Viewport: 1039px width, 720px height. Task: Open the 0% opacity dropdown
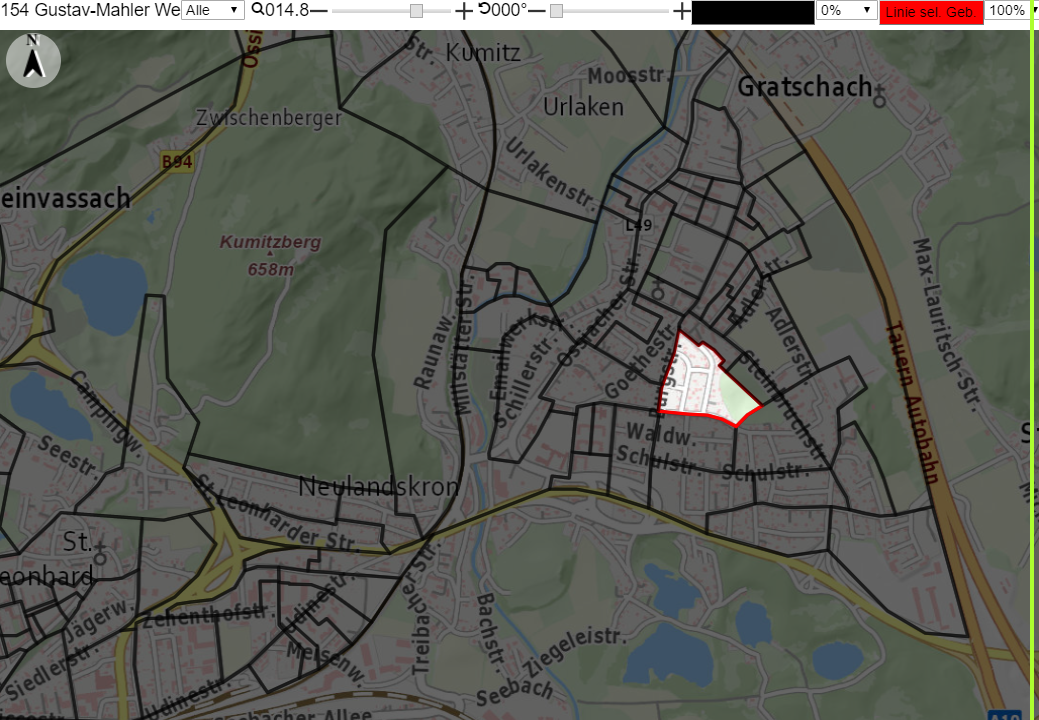tap(846, 10)
